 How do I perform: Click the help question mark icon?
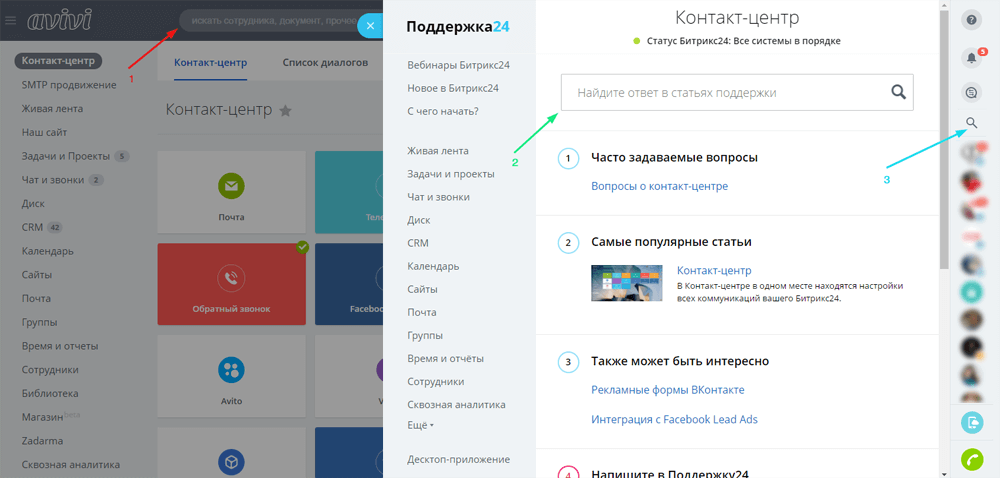point(971,20)
